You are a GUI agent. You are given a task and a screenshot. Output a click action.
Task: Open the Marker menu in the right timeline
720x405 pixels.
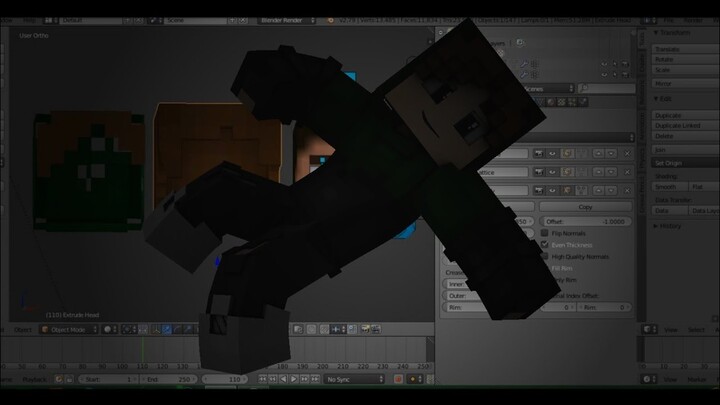[697, 379]
